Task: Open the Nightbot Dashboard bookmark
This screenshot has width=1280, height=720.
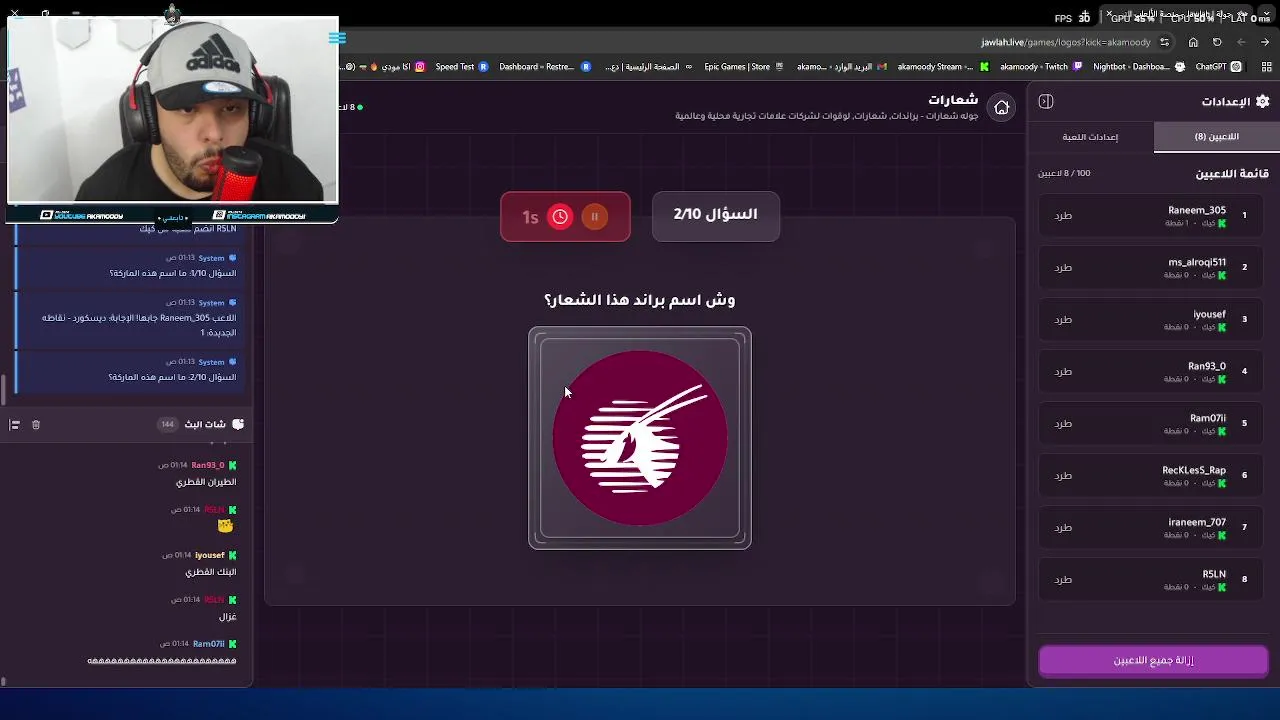Action: 1137,67
